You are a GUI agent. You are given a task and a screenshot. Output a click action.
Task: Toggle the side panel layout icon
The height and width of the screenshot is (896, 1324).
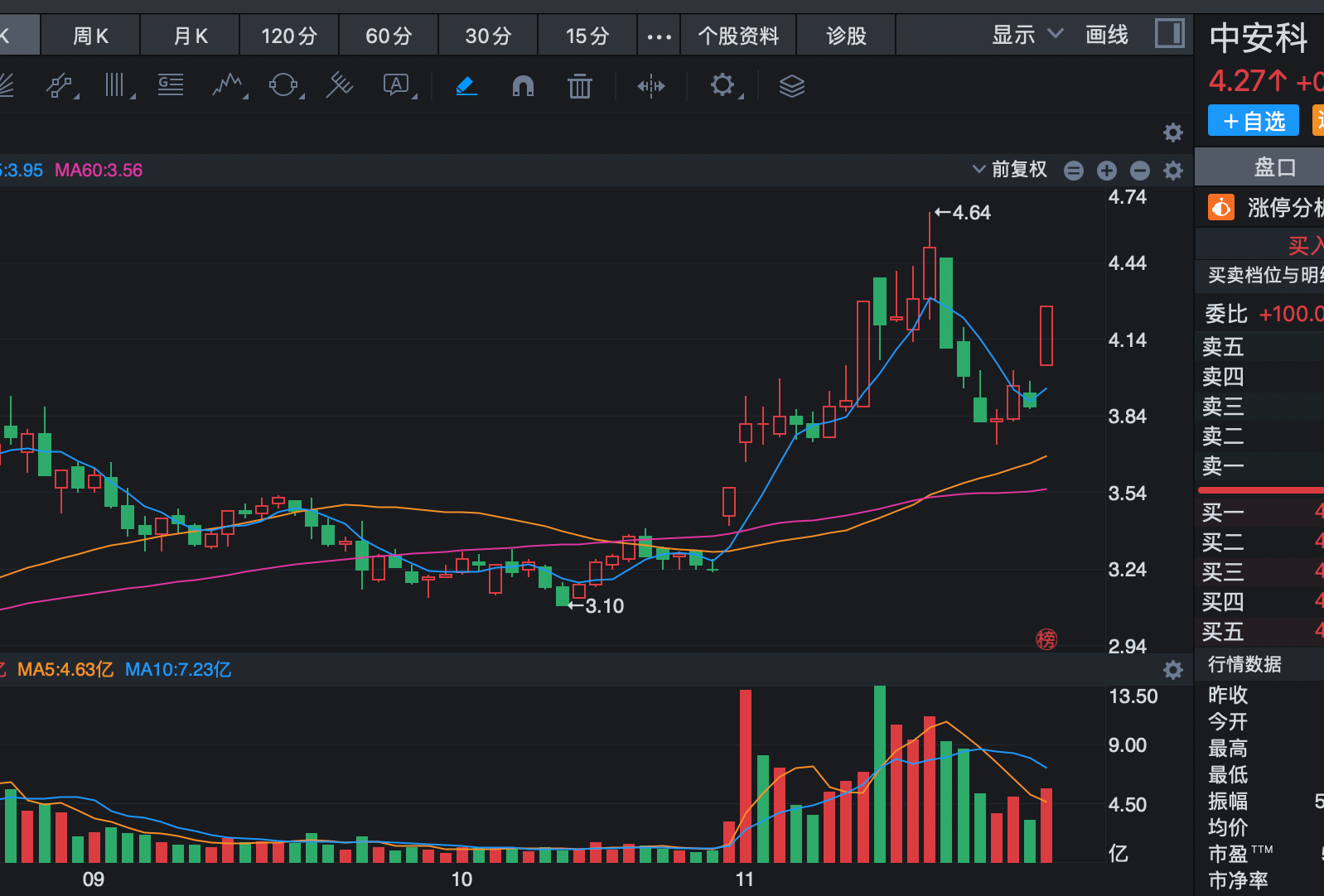(x=1170, y=34)
